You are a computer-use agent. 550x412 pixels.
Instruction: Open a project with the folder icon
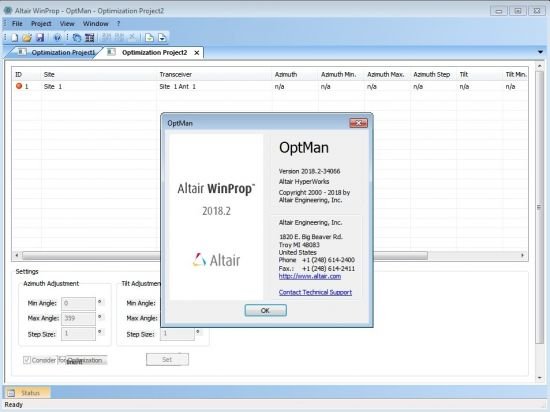(27, 38)
